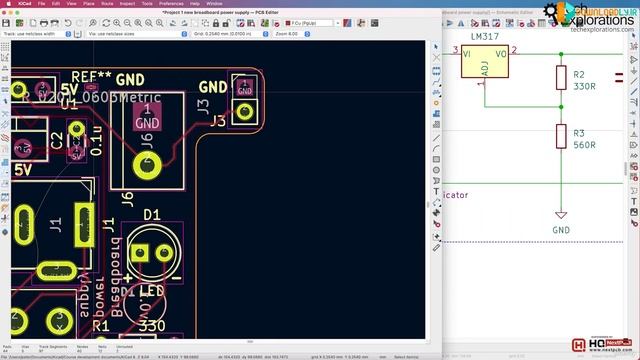
Task: Toggle grid display in PCB left toolbar
Action: [x=5, y=47]
